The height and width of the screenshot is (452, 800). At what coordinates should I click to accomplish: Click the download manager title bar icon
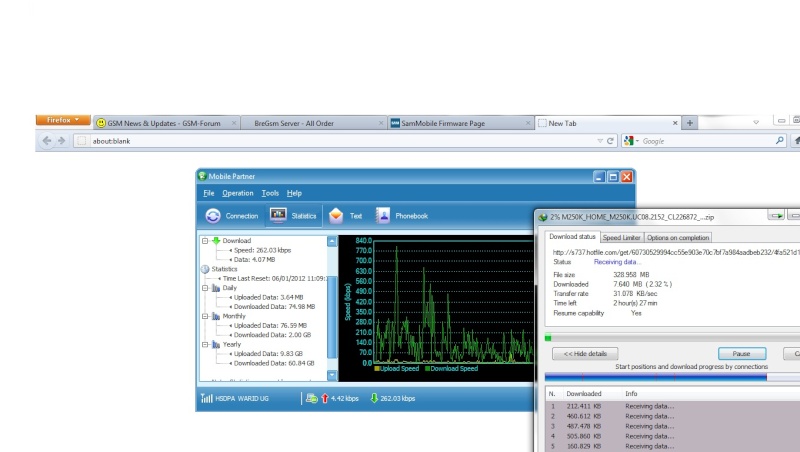pyautogui.click(x=542, y=217)
